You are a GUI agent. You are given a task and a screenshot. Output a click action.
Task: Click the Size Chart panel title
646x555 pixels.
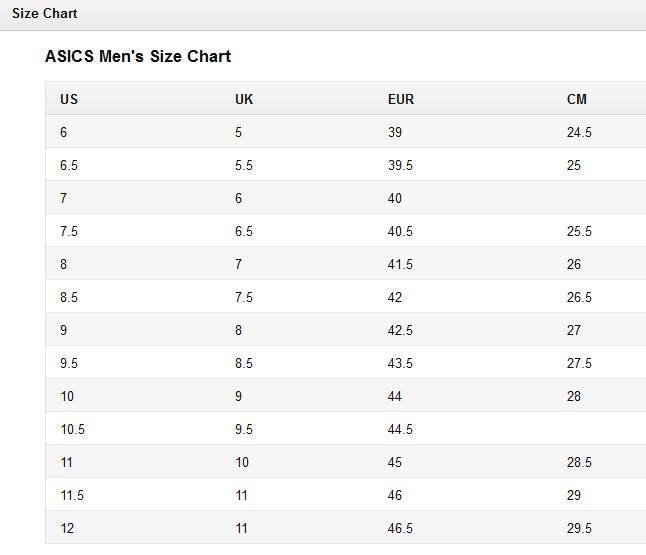click(x=45, y=14)
